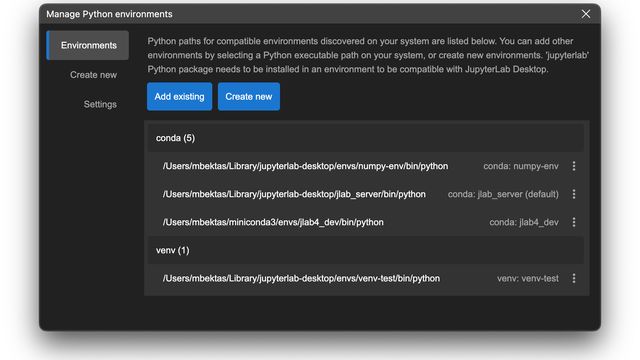640x360 pixels.
Task: Select the numpy-env python path row
Action: pyautogui.click(x=366, y=166)
